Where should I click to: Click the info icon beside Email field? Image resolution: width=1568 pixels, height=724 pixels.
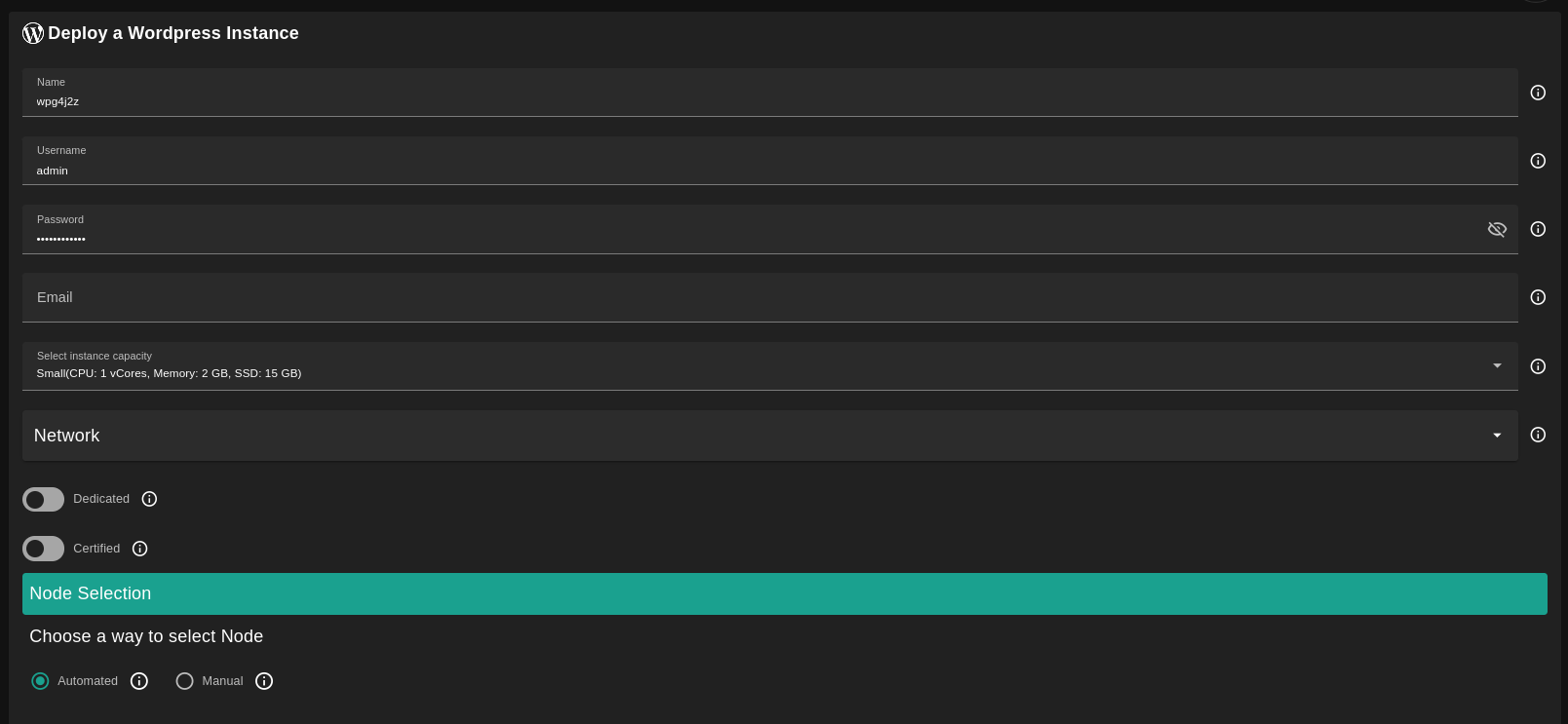click(1538, 297)
